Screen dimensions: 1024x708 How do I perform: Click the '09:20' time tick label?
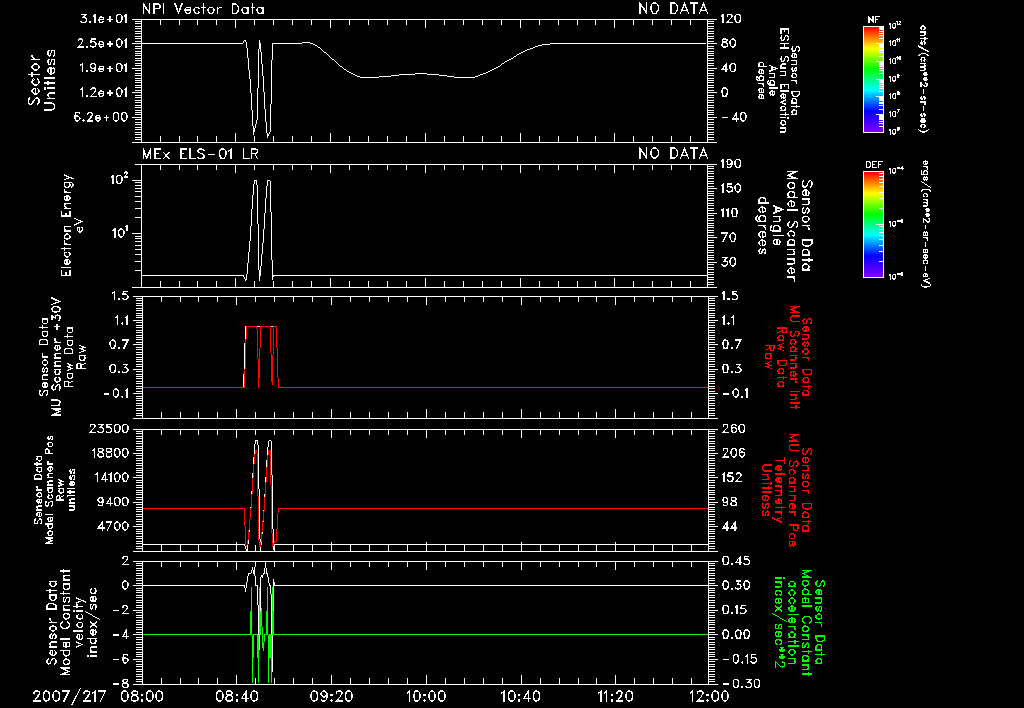click(330, 696)
